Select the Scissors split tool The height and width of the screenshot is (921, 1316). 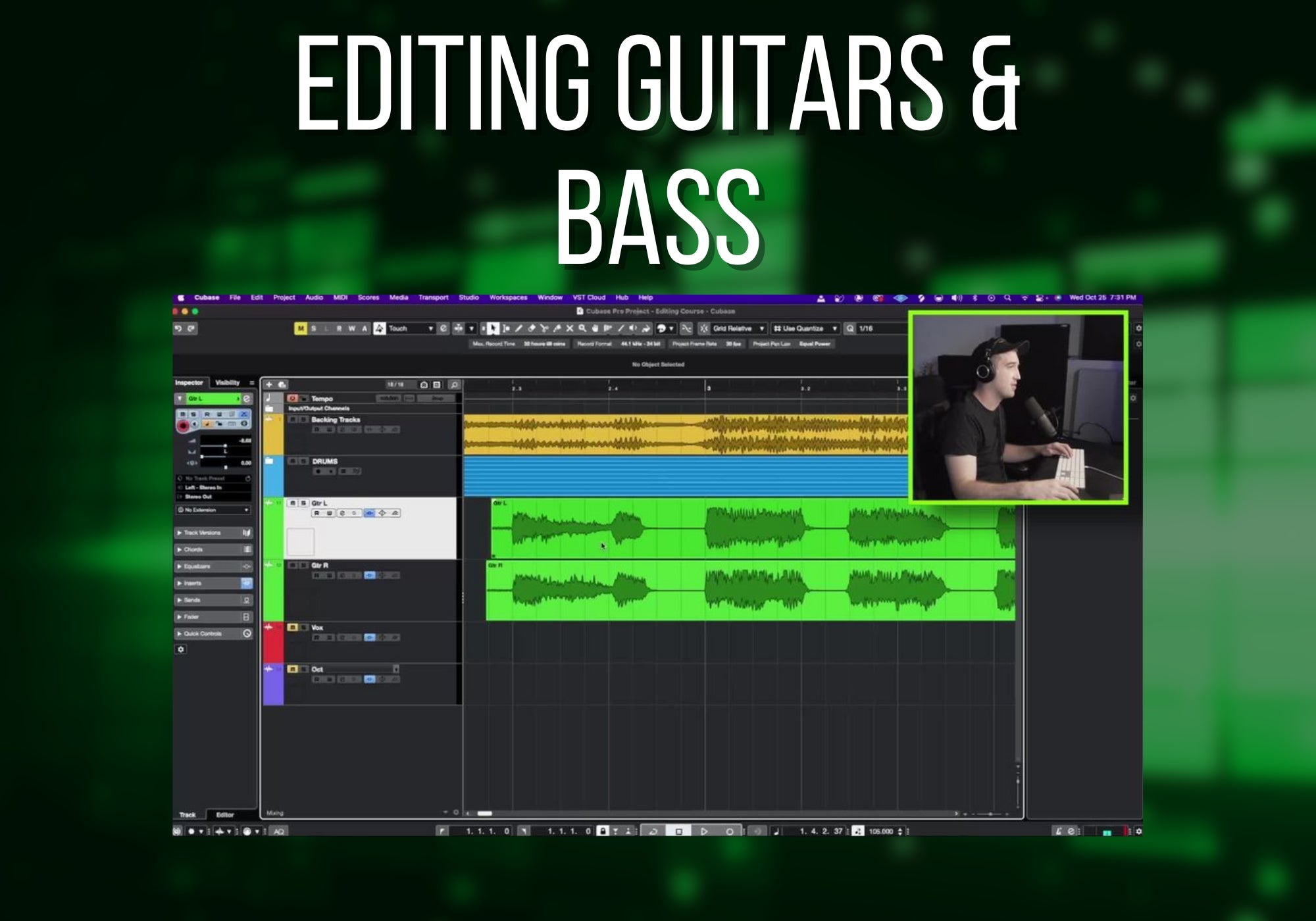coord(544,328)
